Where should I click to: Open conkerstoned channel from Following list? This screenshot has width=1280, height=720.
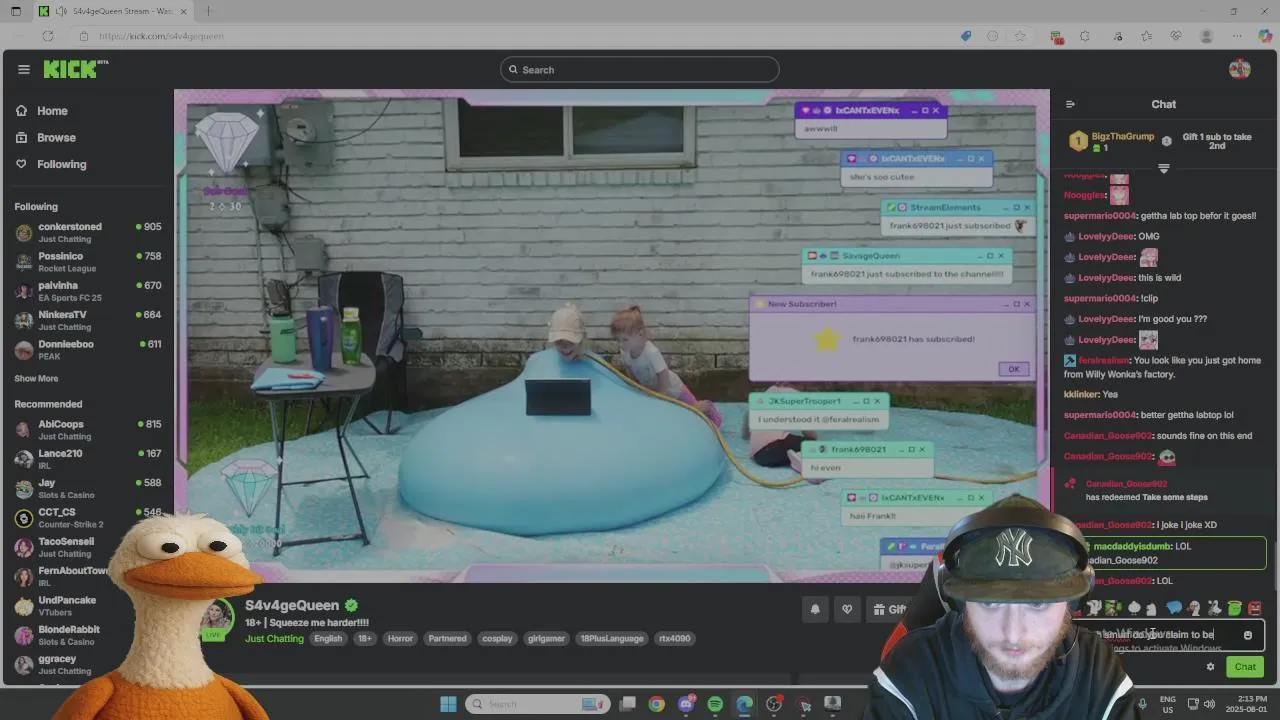[x=88, y=233]
